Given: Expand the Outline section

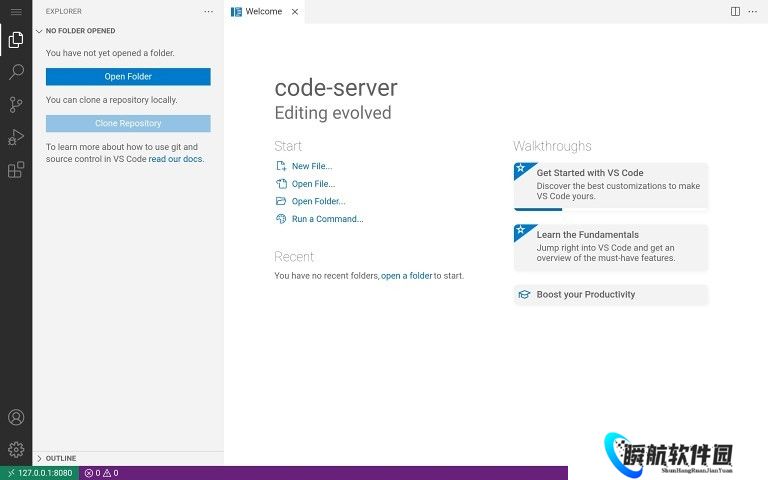Looking at the screenshot, I should coord(60,458).
